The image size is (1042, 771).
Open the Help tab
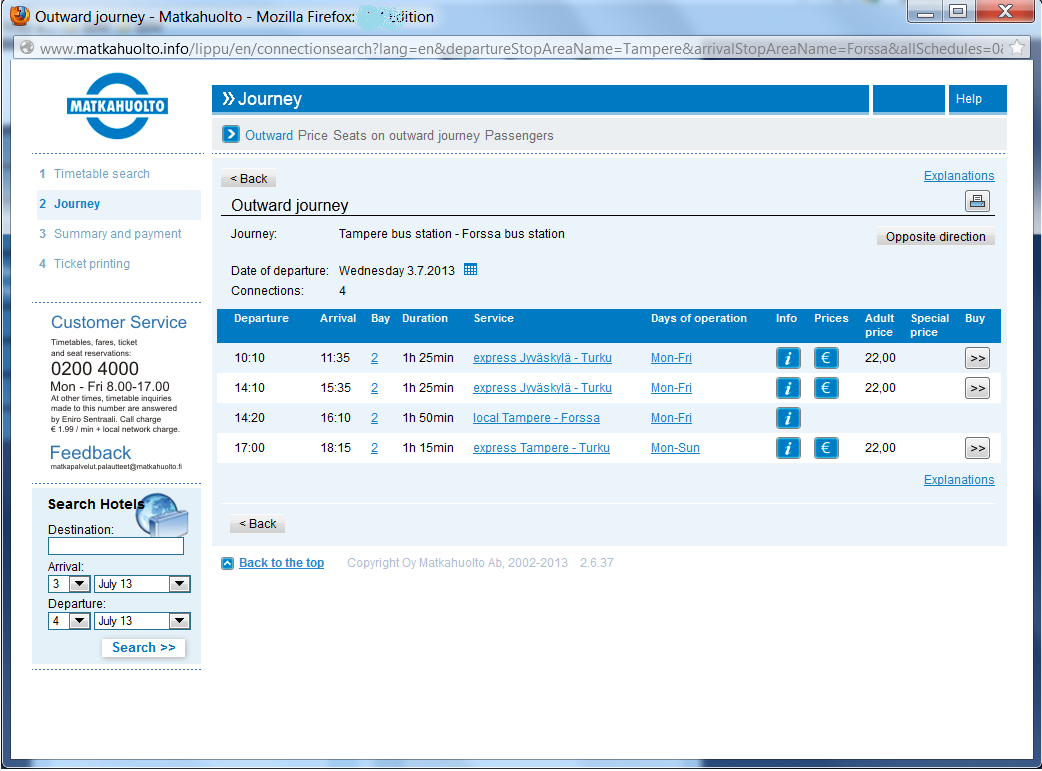[x=969, y=99]
